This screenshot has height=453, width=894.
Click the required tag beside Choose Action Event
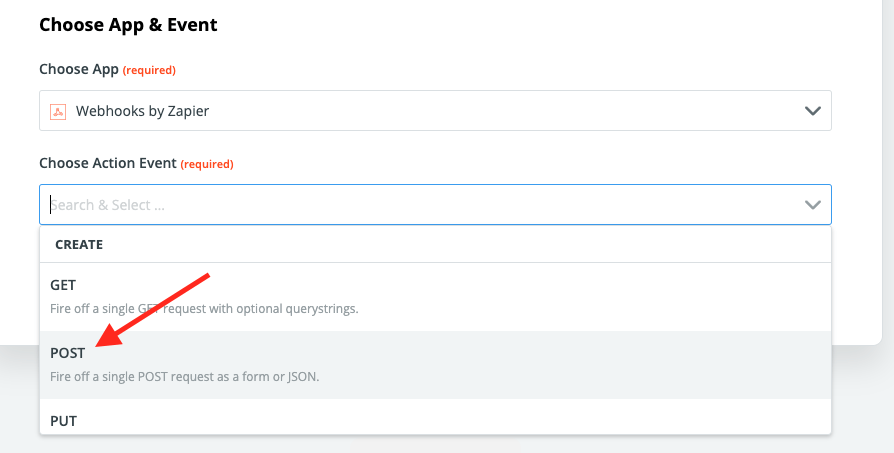[x=207, y=164]
